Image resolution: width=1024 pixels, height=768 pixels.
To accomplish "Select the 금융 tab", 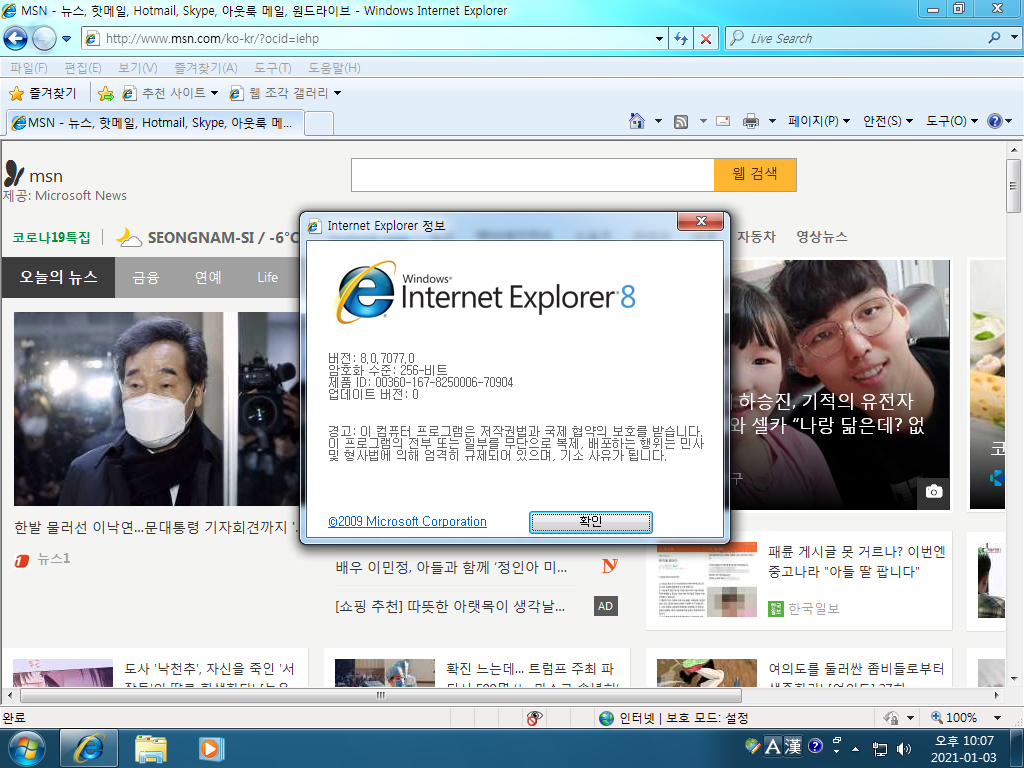I will [146, 278].
